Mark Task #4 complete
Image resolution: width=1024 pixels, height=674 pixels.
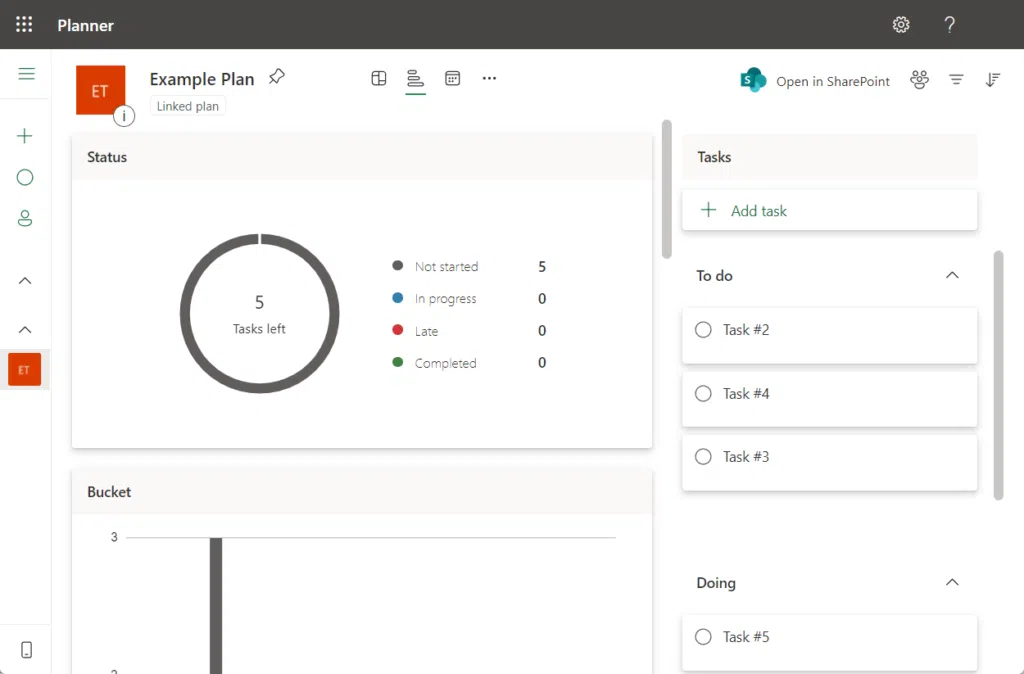point(703,394)
